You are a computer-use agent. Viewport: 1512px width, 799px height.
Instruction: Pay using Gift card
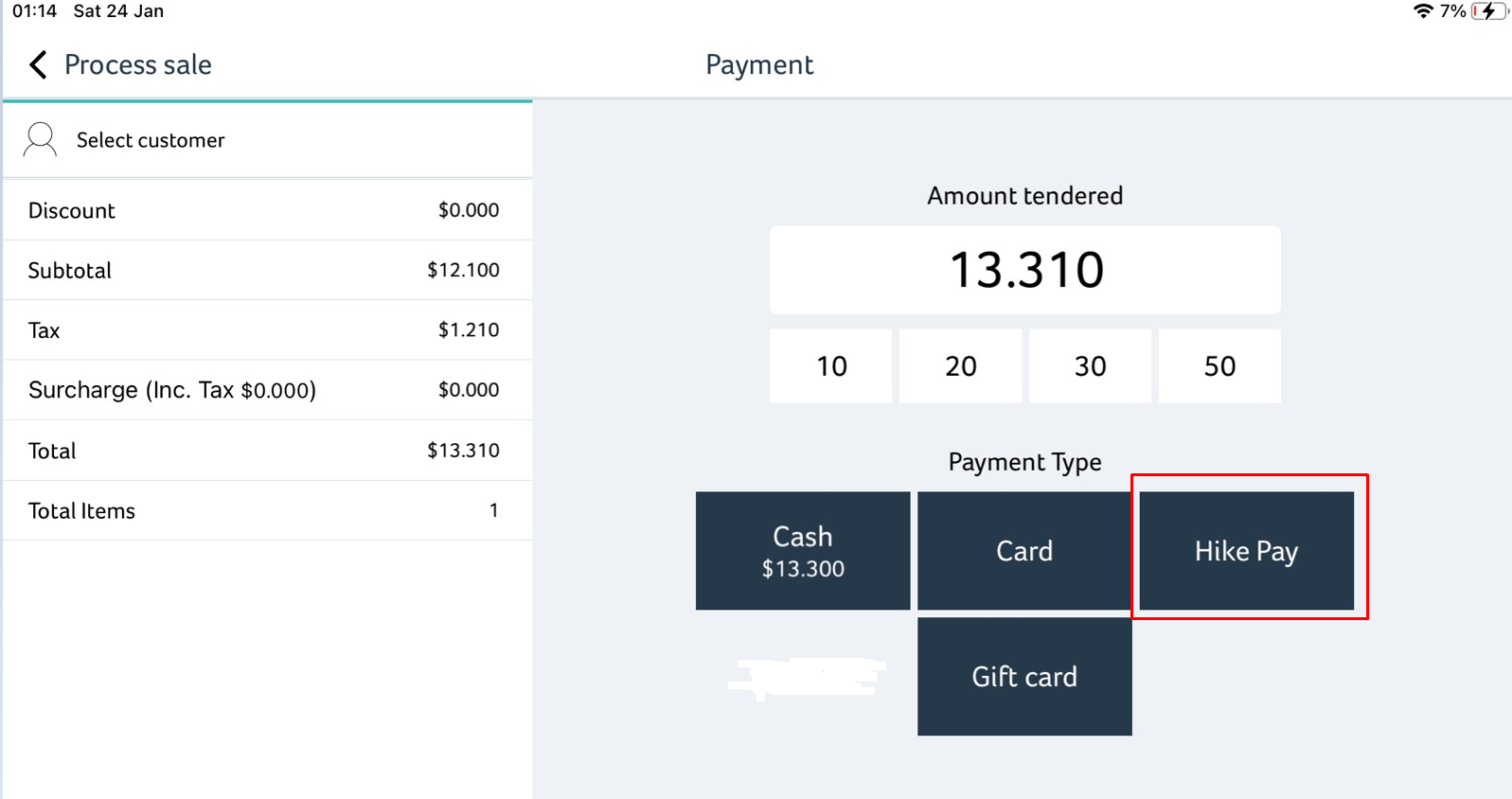click(x=1024, y=677)
